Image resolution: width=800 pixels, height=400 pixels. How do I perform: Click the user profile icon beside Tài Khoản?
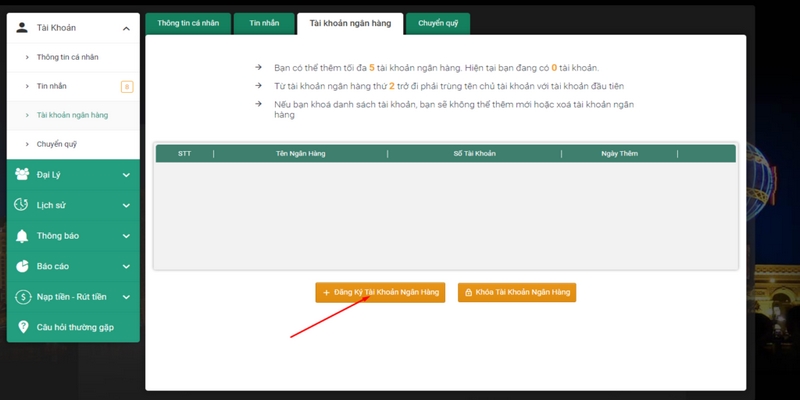coord(22,28)
